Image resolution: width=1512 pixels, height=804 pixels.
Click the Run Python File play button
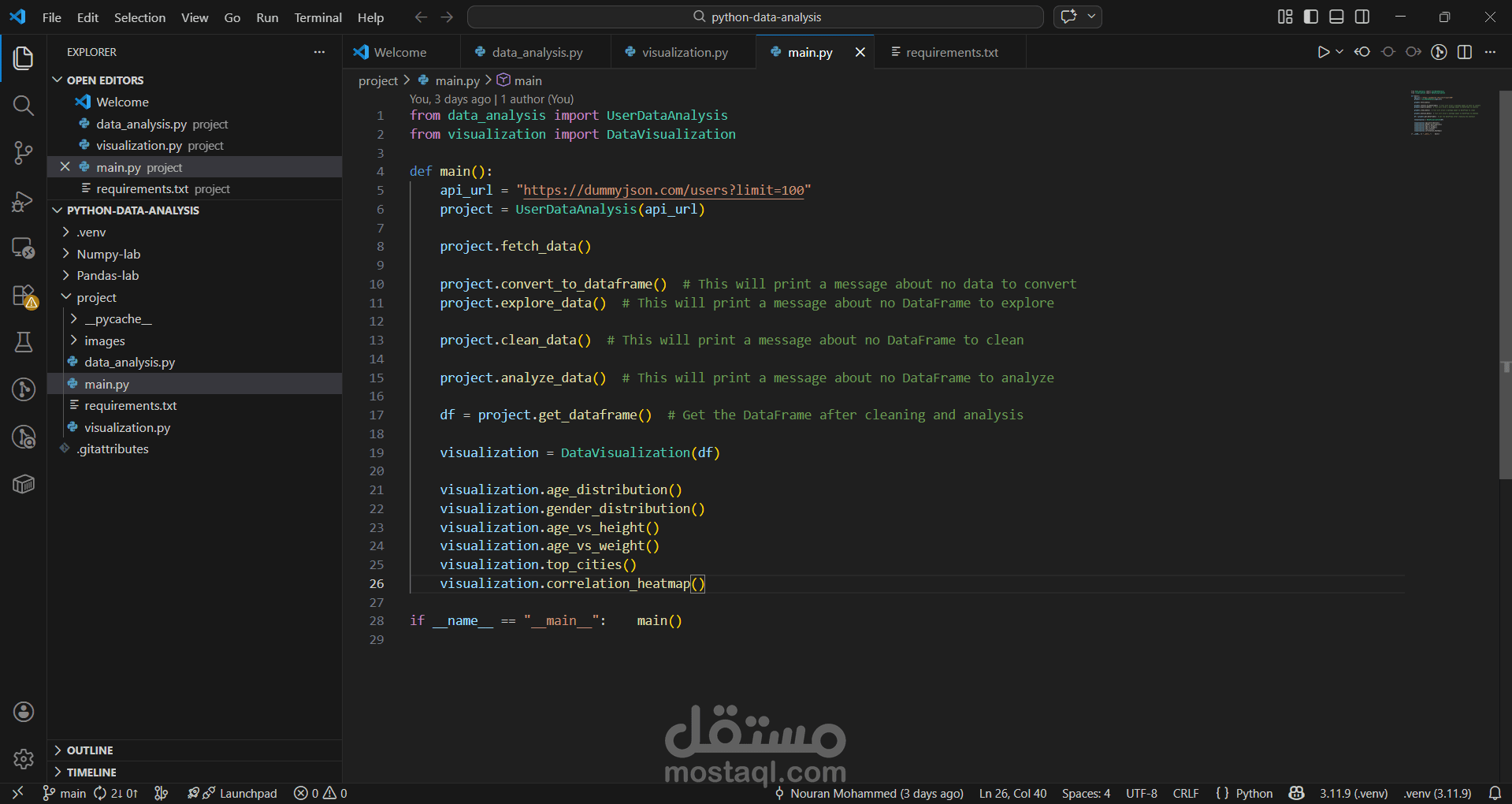click(1324, 52)
